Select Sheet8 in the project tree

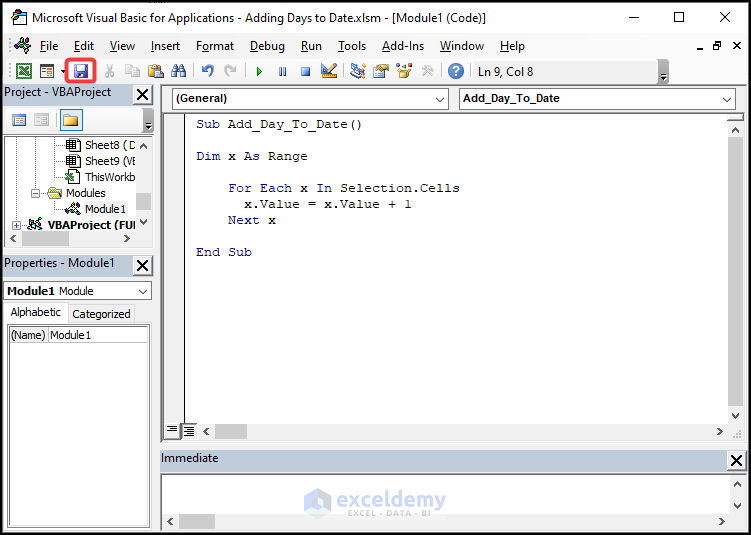pyautogui.click(x=110, y=145)
